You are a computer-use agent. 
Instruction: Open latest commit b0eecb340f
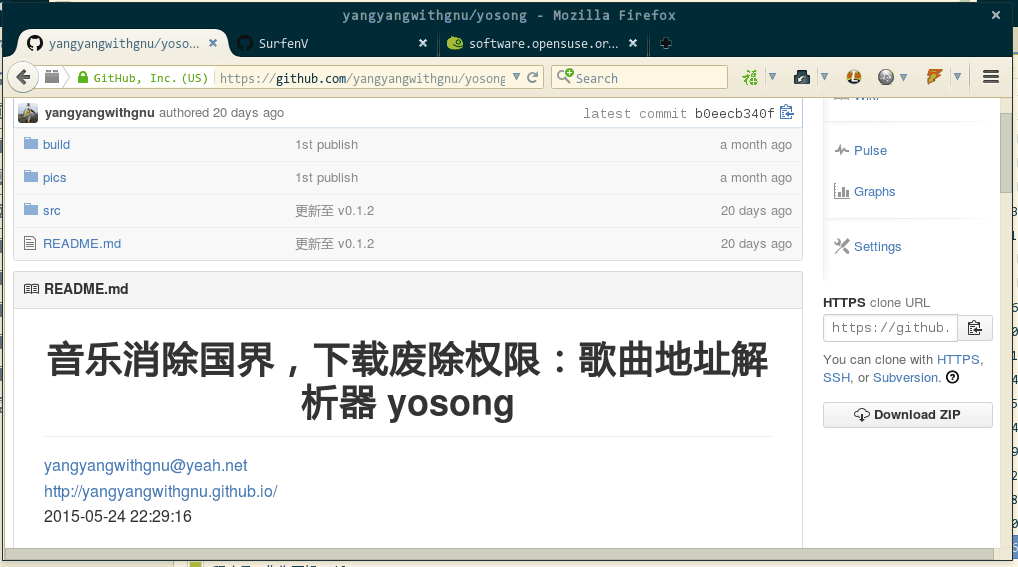[x=734, y=114]
